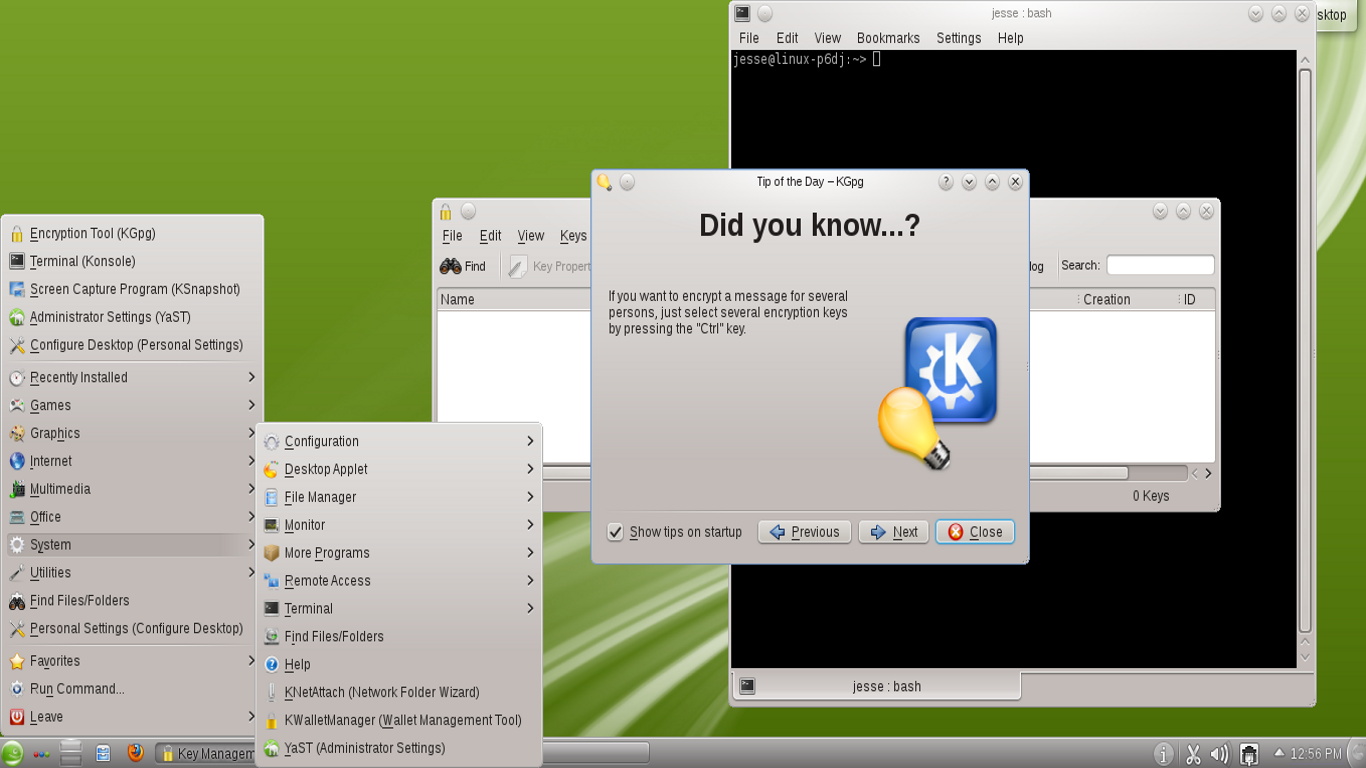Screen dimensions: 1366x768
Task: Open the Keys menu in KGpg window
Action: click(573, 236)
